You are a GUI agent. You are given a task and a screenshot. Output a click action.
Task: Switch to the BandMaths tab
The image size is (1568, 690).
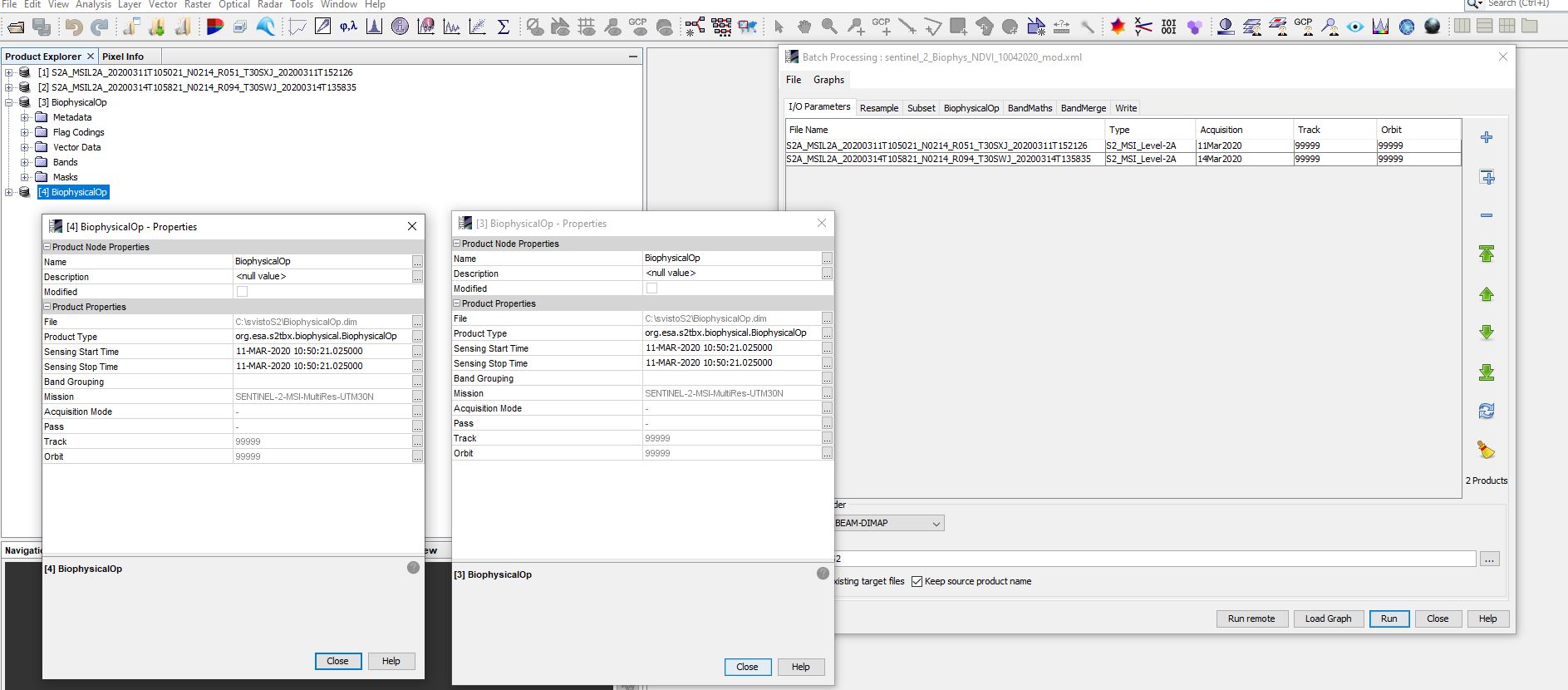tap(1030, 108)
